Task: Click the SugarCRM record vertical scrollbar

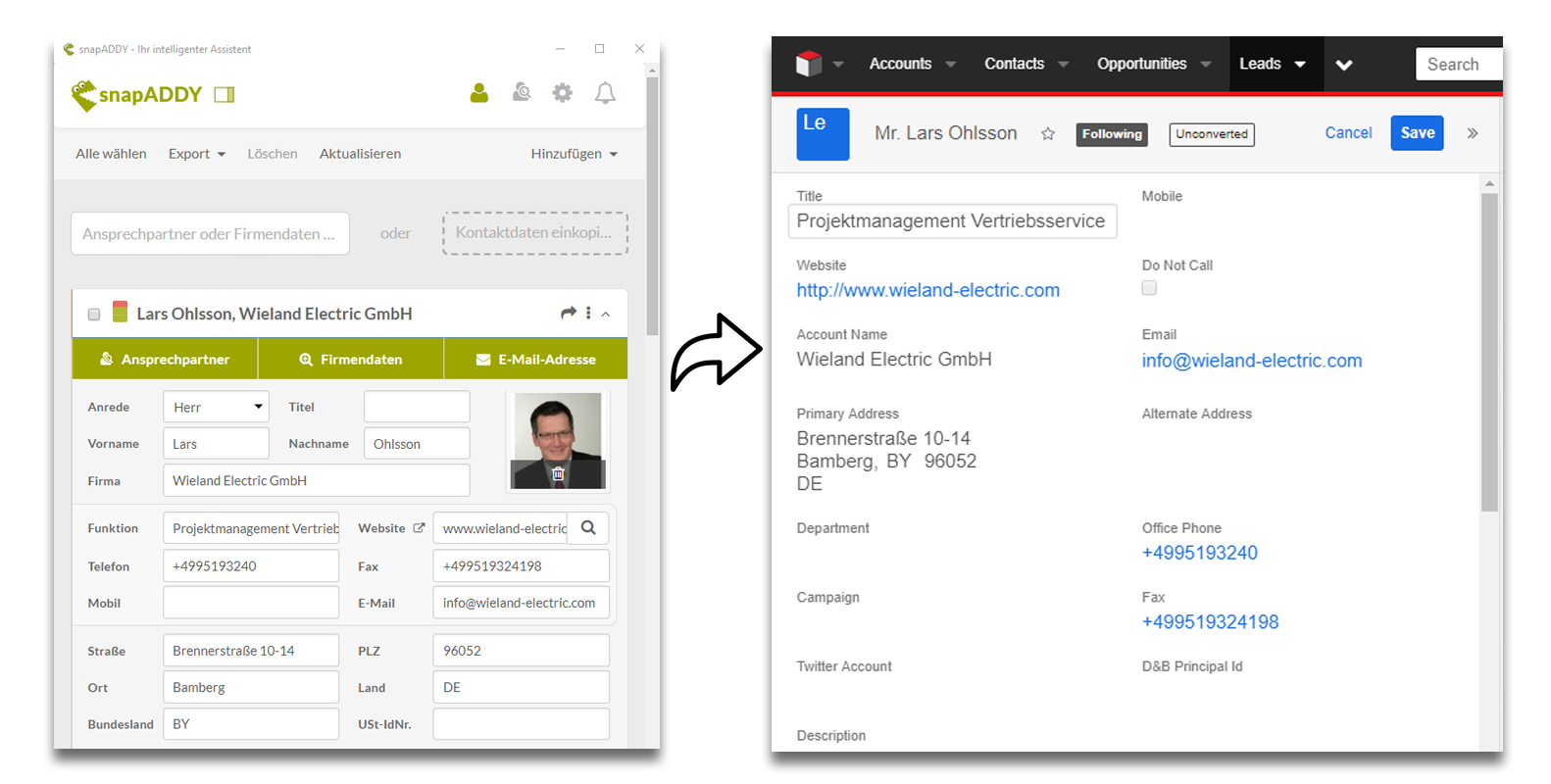Action: point(1489,353)
